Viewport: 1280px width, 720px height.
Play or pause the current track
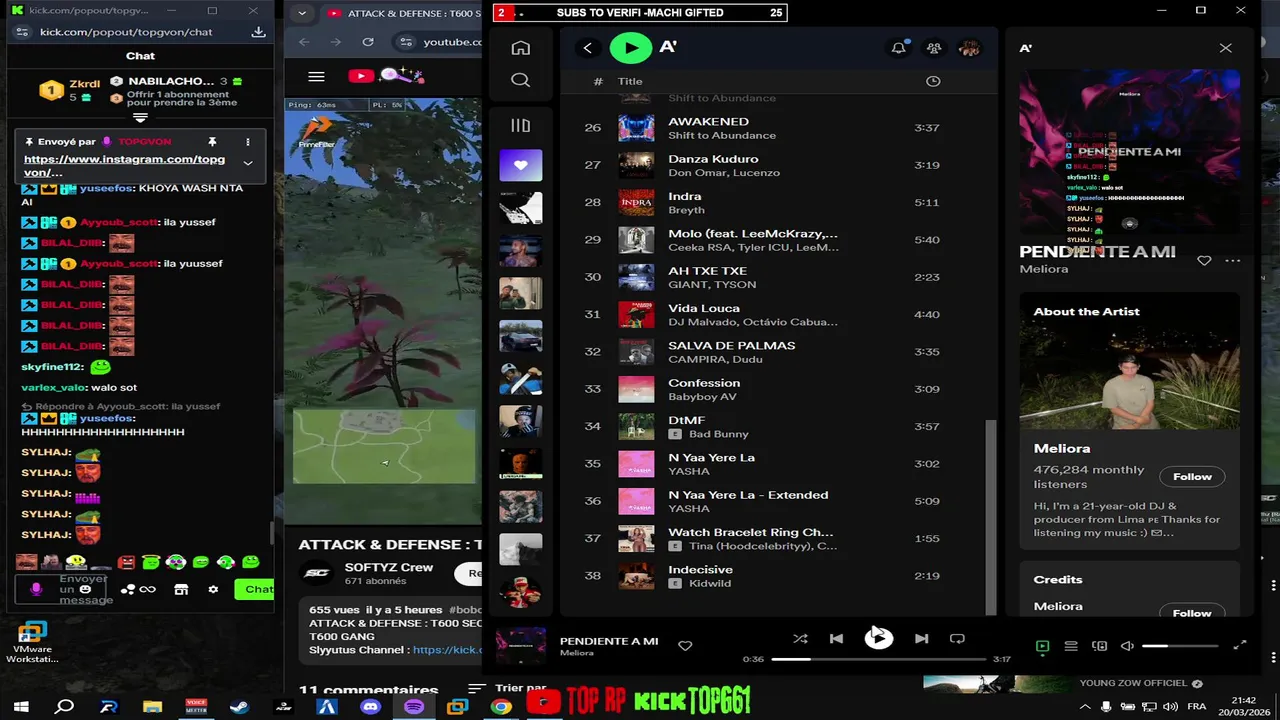[x=878, y=637]
